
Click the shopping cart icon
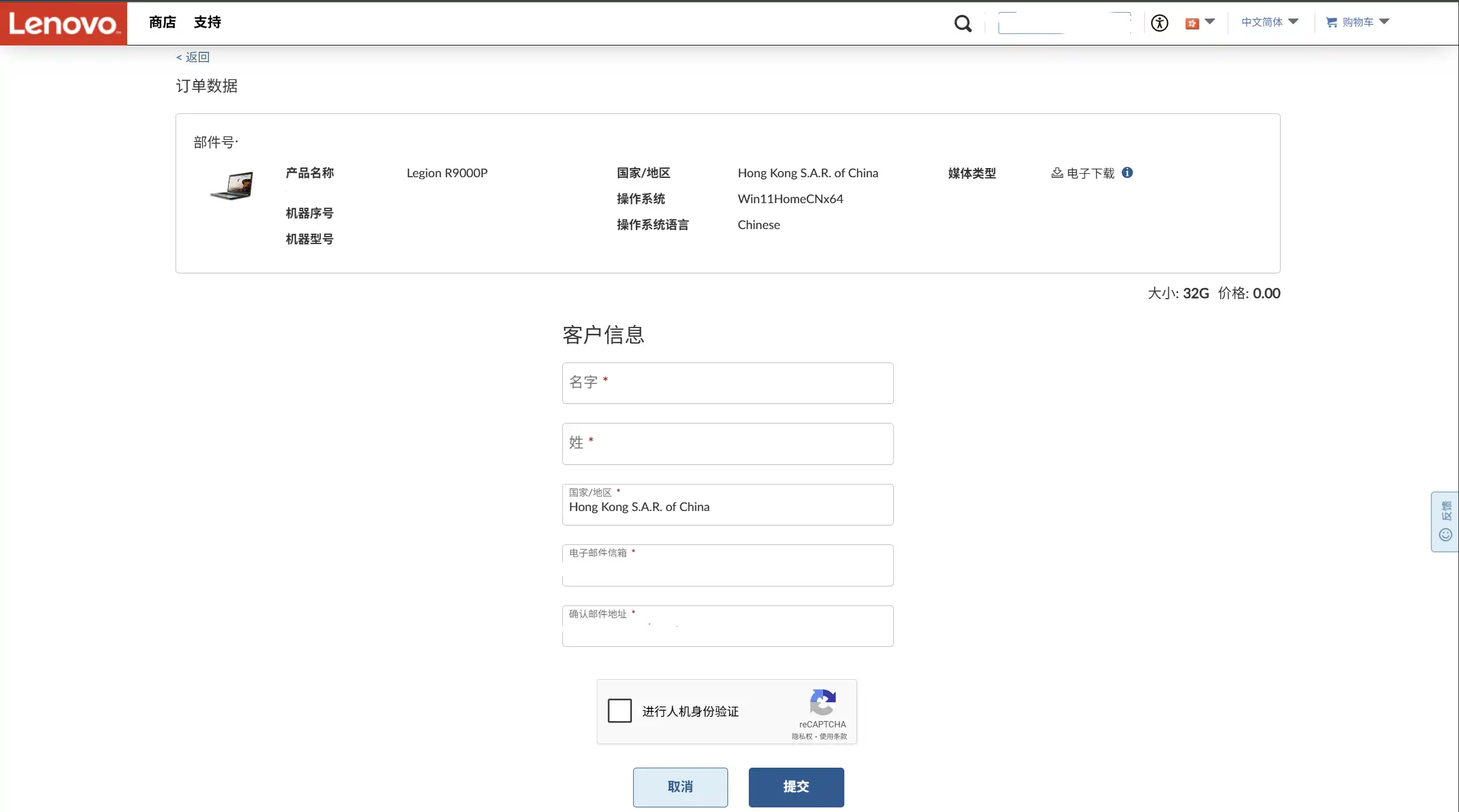click(x=1331, y=22)
